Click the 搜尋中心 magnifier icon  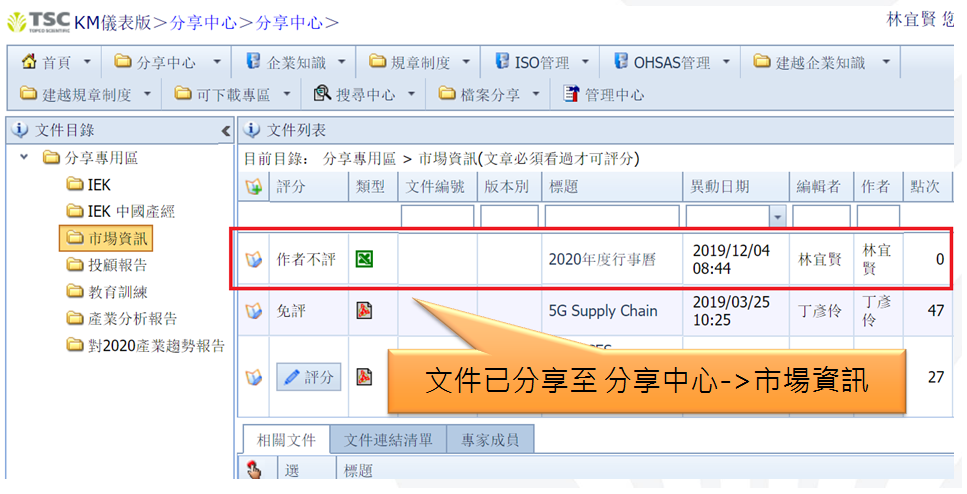322,94
